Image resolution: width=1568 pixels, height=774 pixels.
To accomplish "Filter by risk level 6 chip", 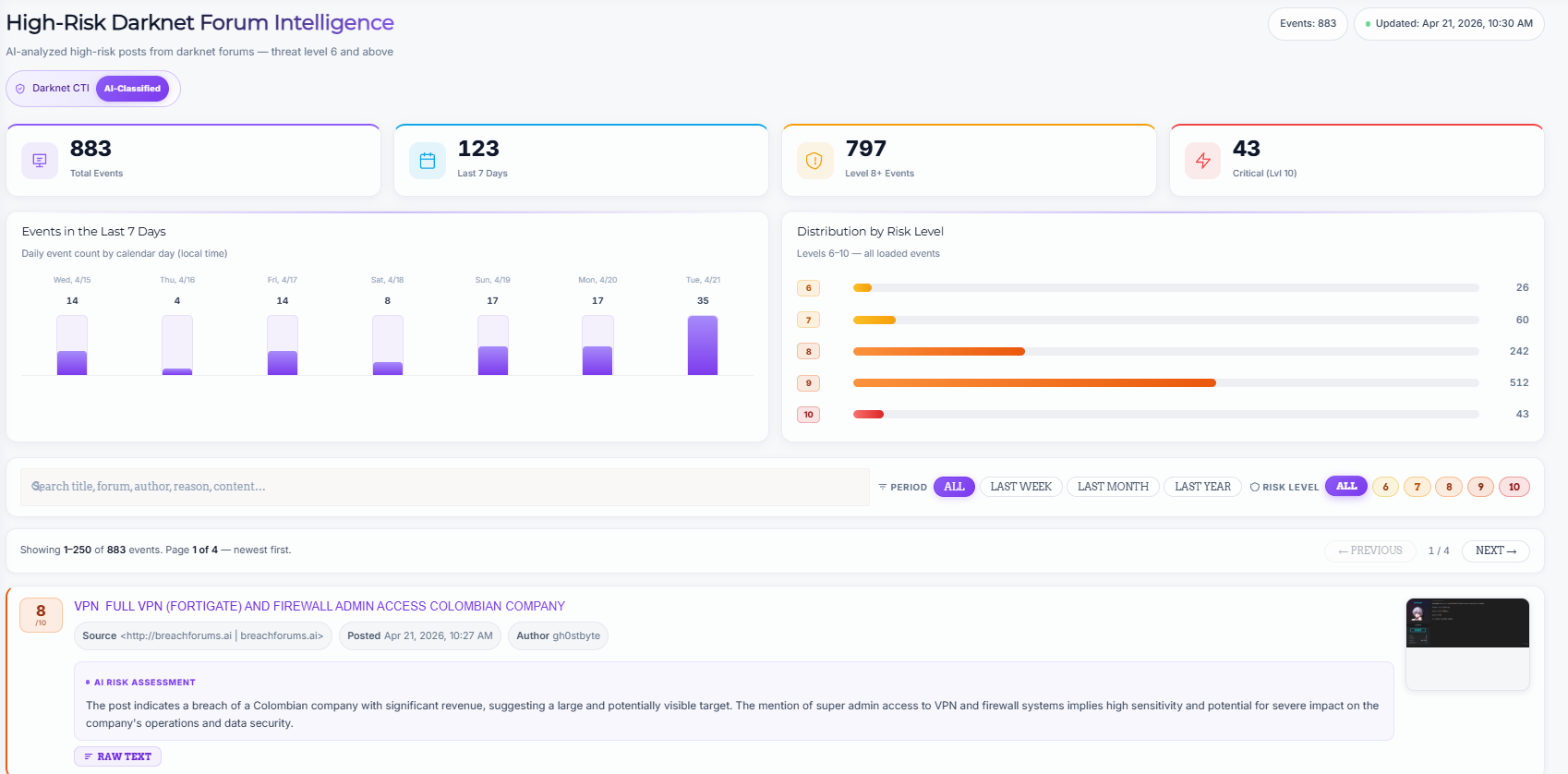I will pyautogui.click(x=1385, y=487).
